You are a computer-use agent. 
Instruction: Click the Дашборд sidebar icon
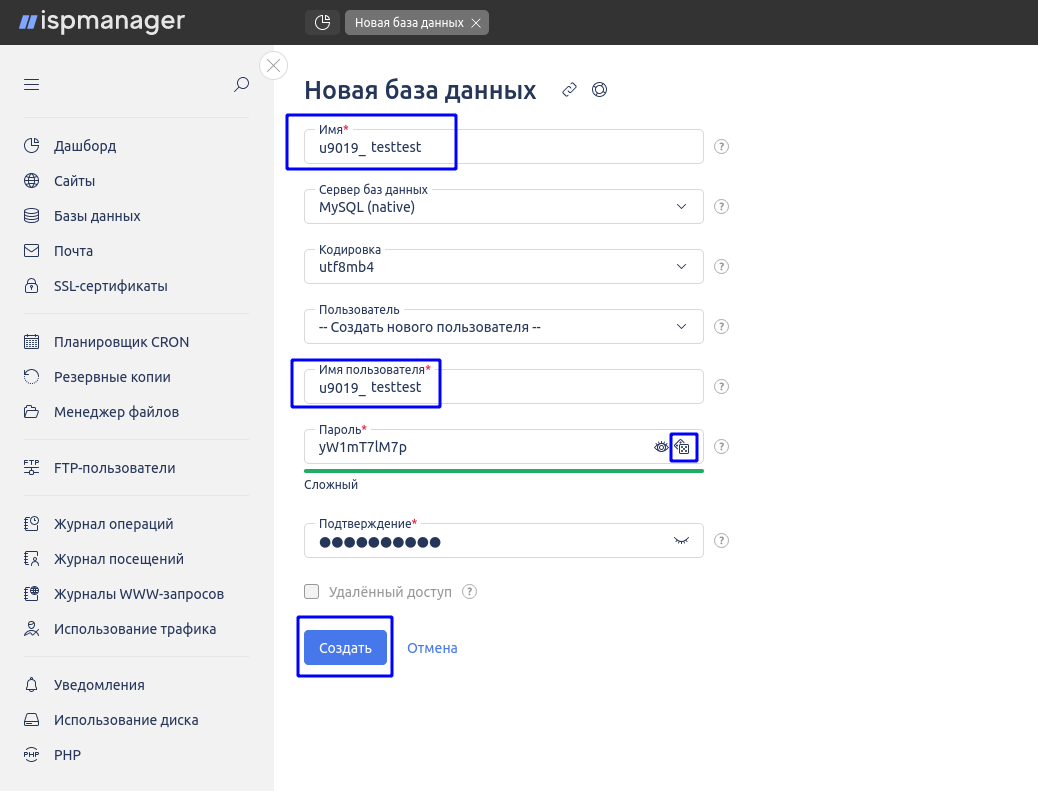click(31, 146)
